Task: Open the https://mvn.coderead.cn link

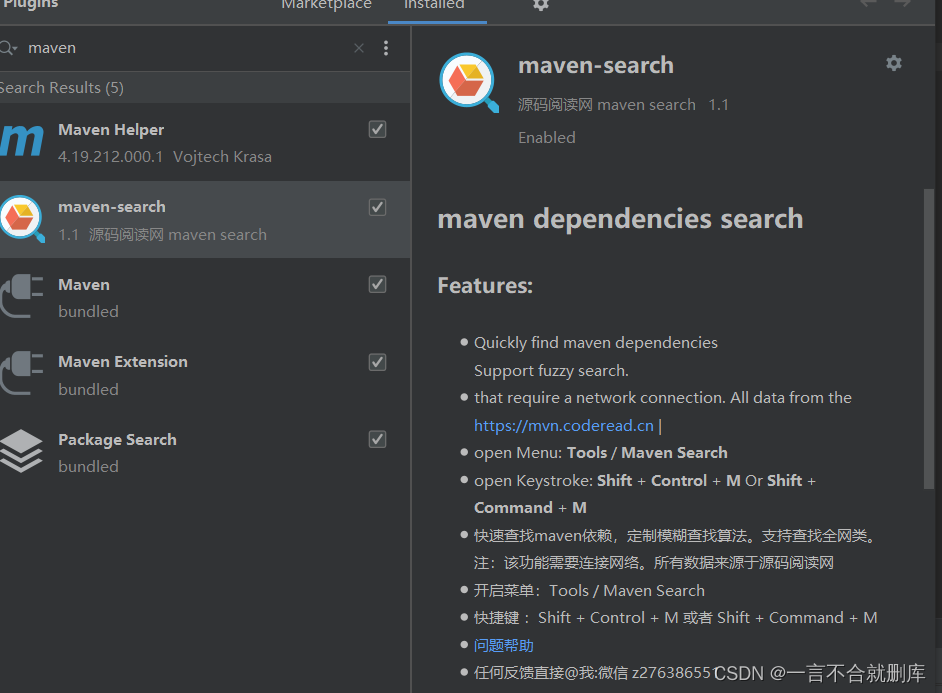Action: click(564, 425)
